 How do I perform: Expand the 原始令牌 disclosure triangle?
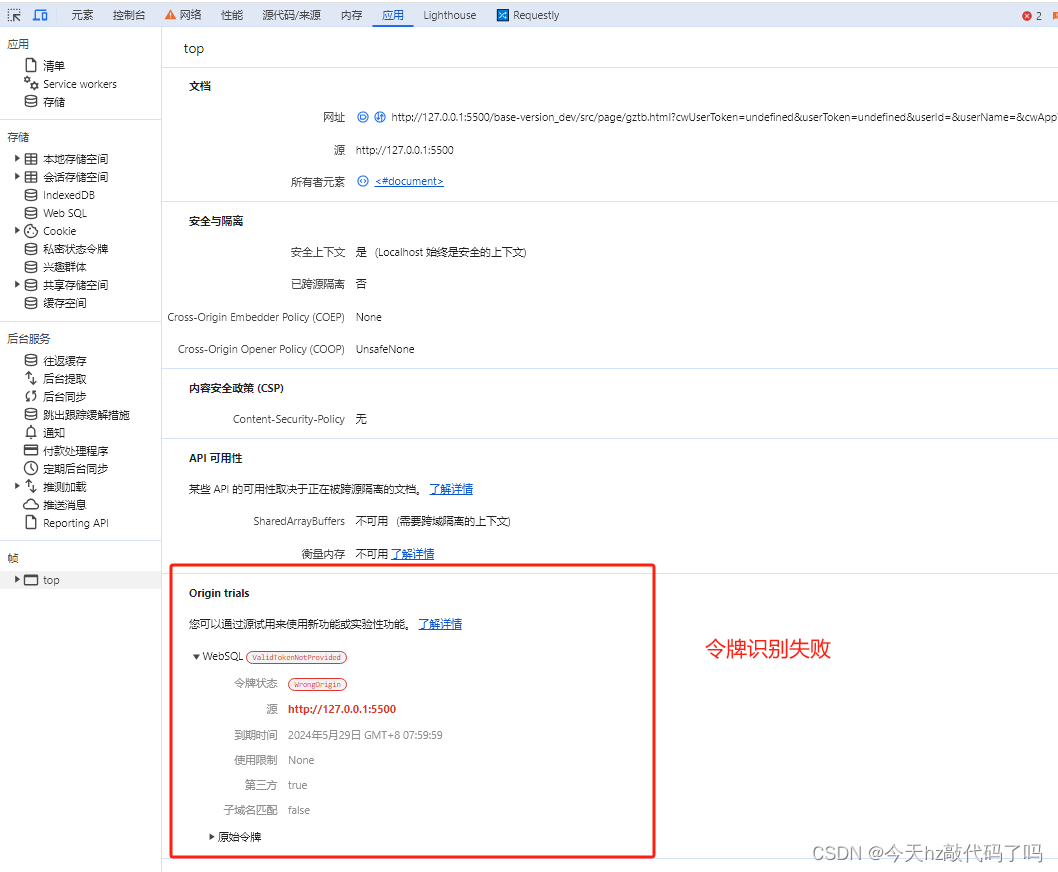coord(211,837)
